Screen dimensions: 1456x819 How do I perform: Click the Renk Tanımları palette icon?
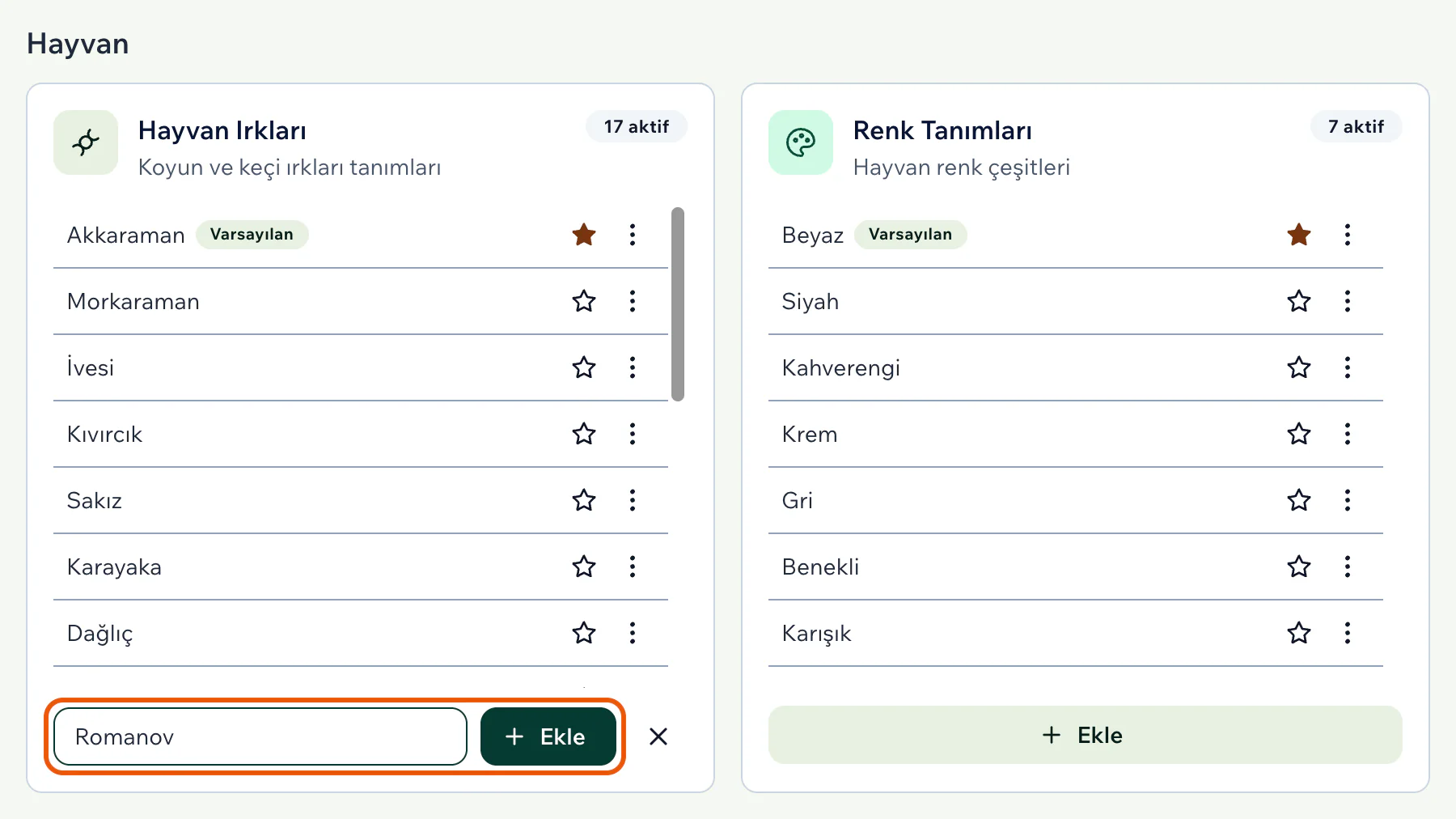(801, 142)
